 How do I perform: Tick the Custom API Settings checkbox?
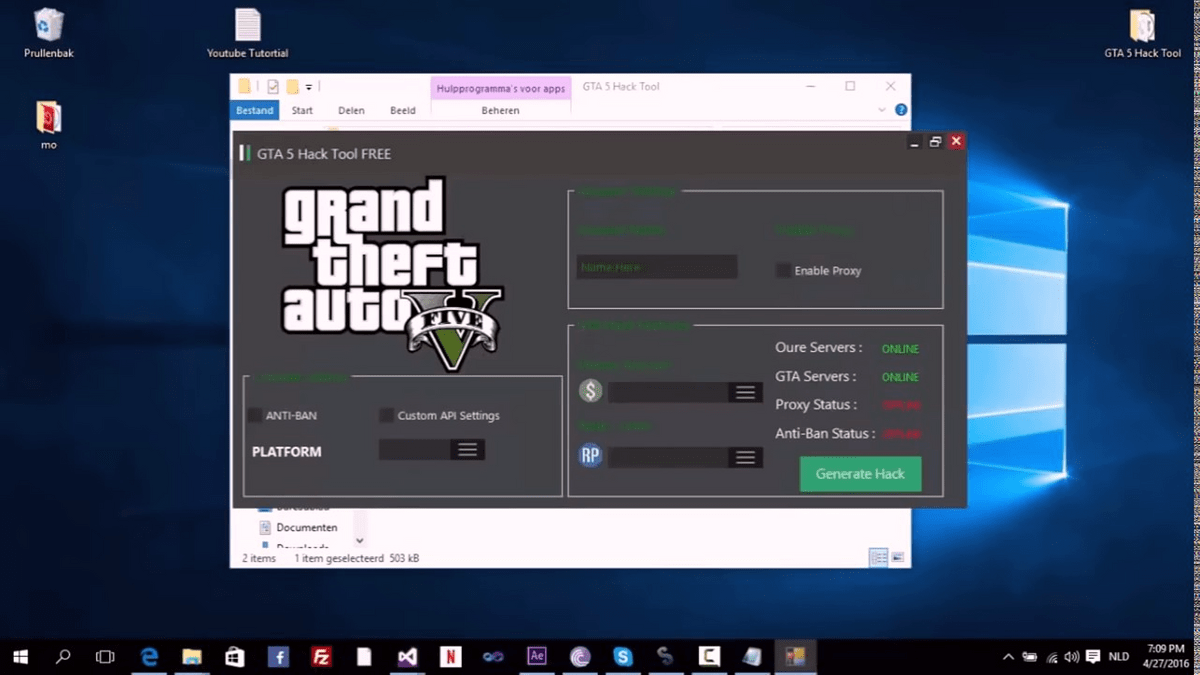[x=387, y=415]
